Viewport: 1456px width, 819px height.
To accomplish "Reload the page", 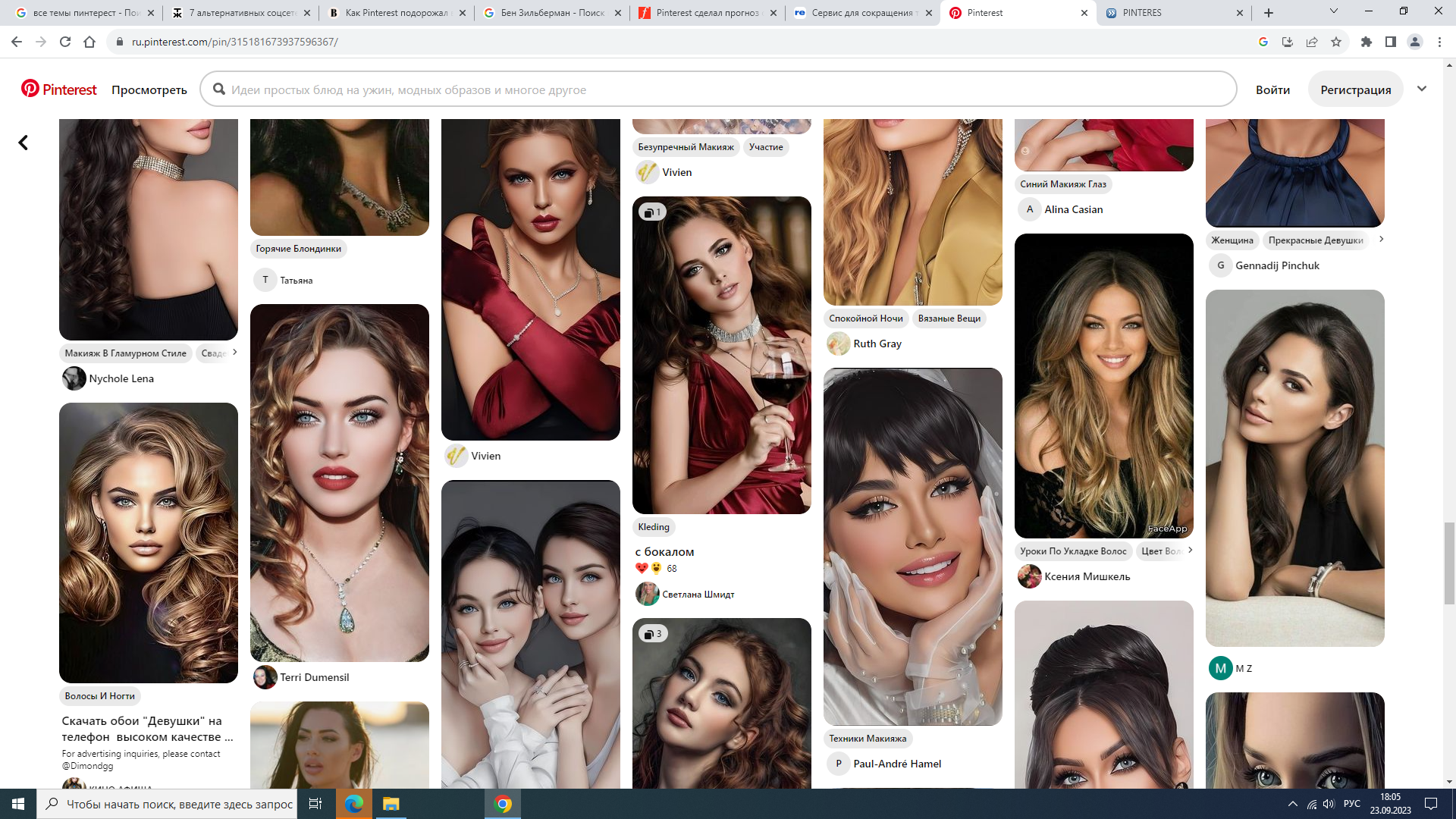I will click(65, 42).
